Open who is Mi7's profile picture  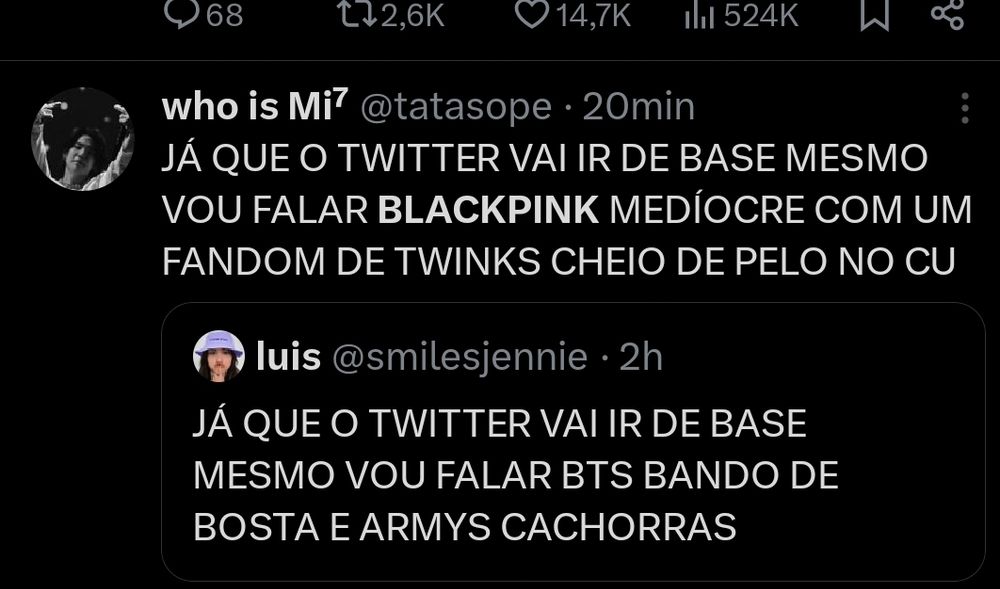click(83, 139)
